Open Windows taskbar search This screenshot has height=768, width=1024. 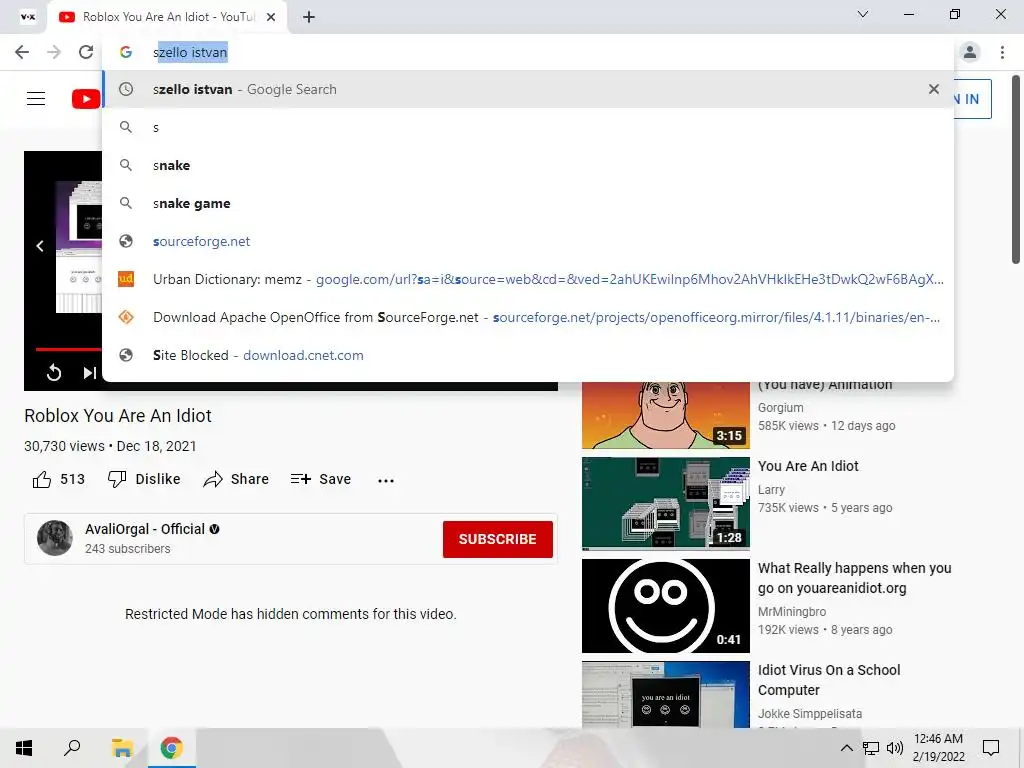tap(72, 748)
